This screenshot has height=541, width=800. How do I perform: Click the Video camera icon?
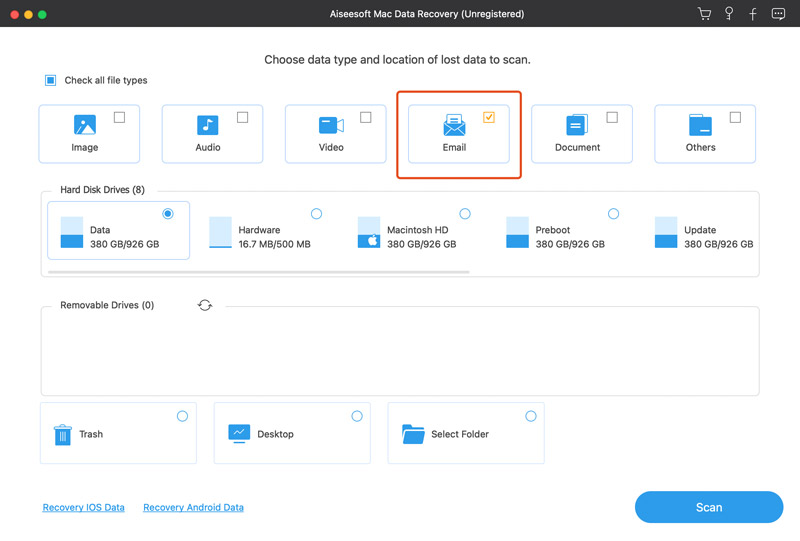331,125
